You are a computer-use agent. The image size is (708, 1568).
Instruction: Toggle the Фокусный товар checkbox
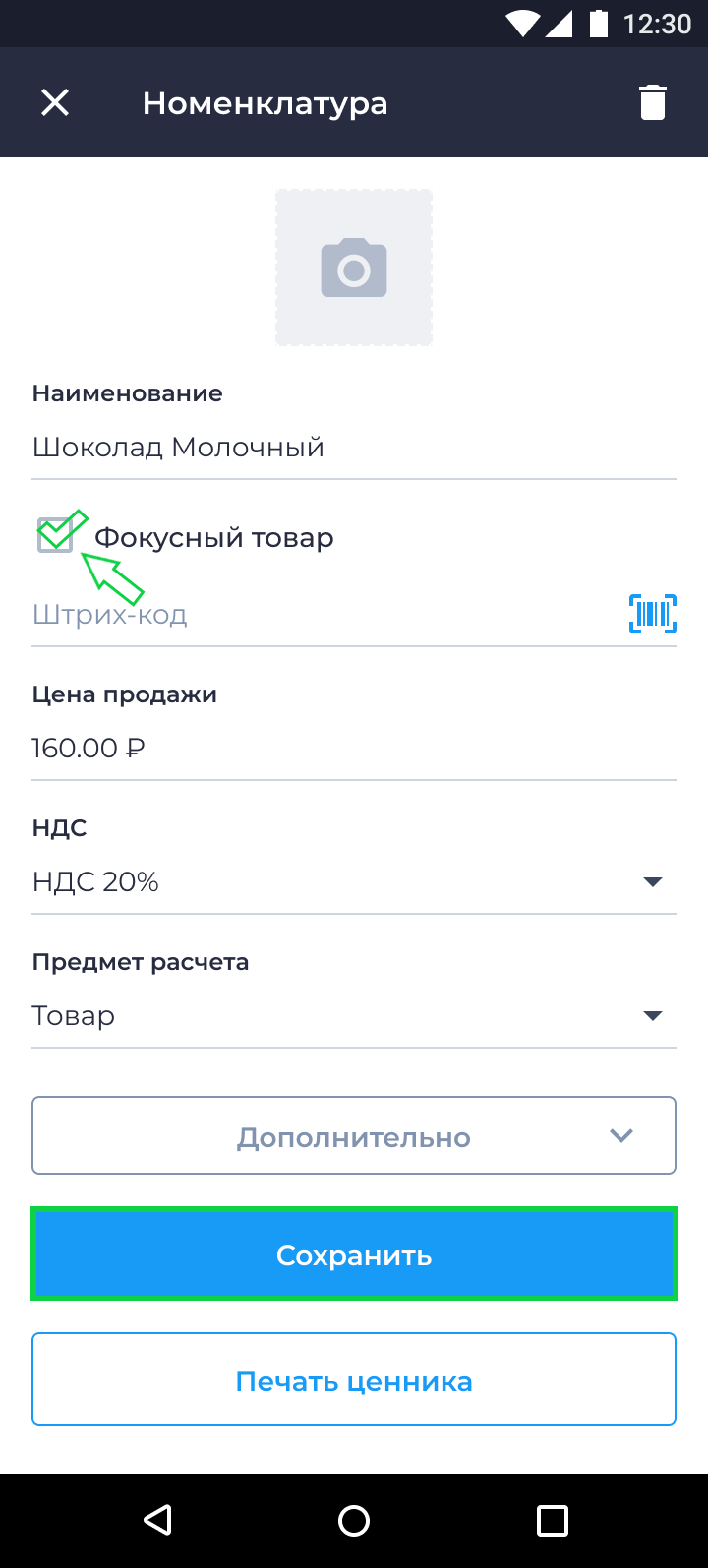click(55, 536)
